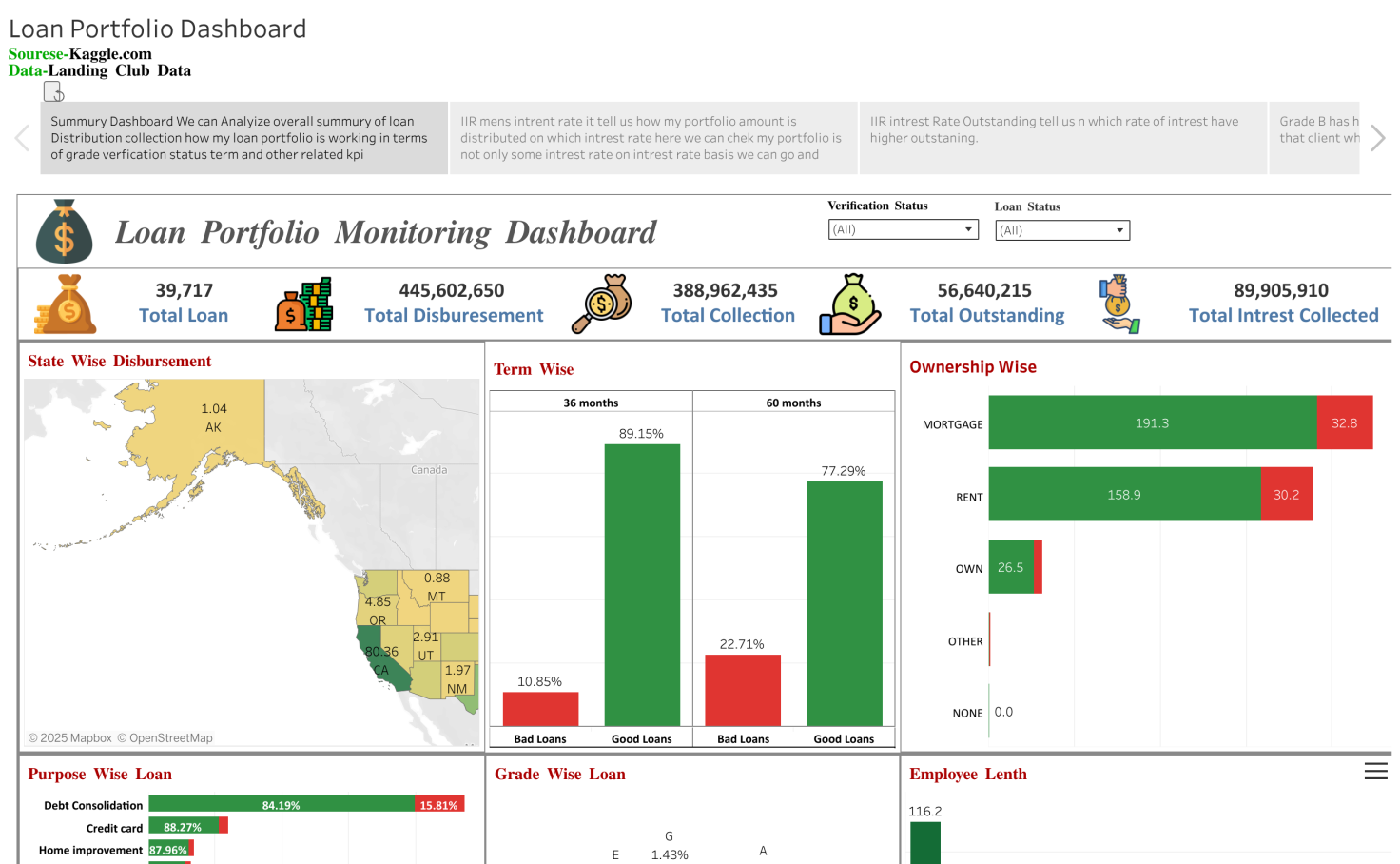Open the Loan Status dropdown

click(1120, 230)
